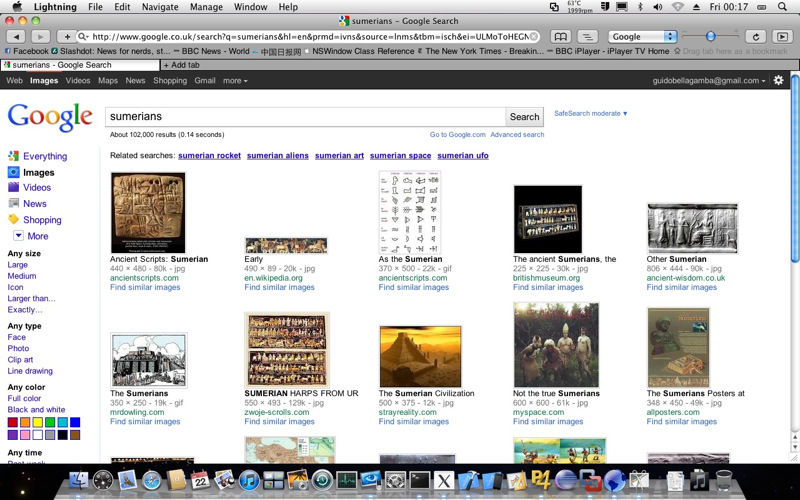Open the 'sumerian aliens' related search

(278, 156)
